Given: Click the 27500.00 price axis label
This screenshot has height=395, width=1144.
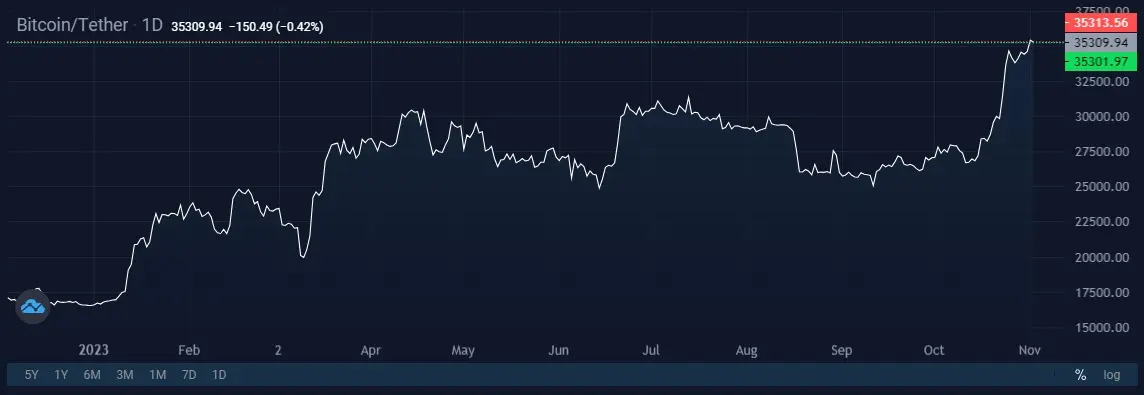Looking at the screenshot, I should coord(1102,152).
